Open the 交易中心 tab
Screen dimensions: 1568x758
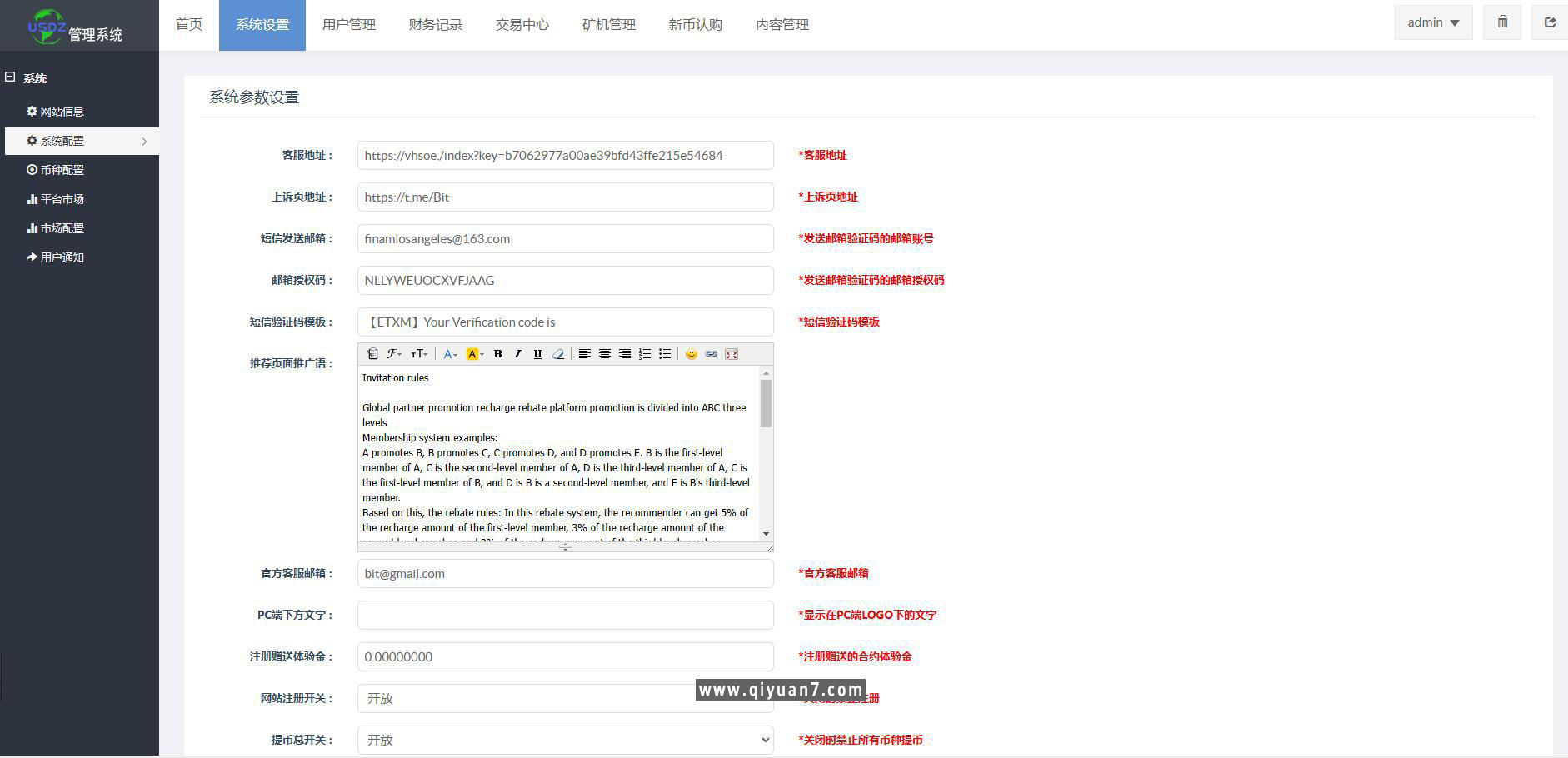pos(522,25)
